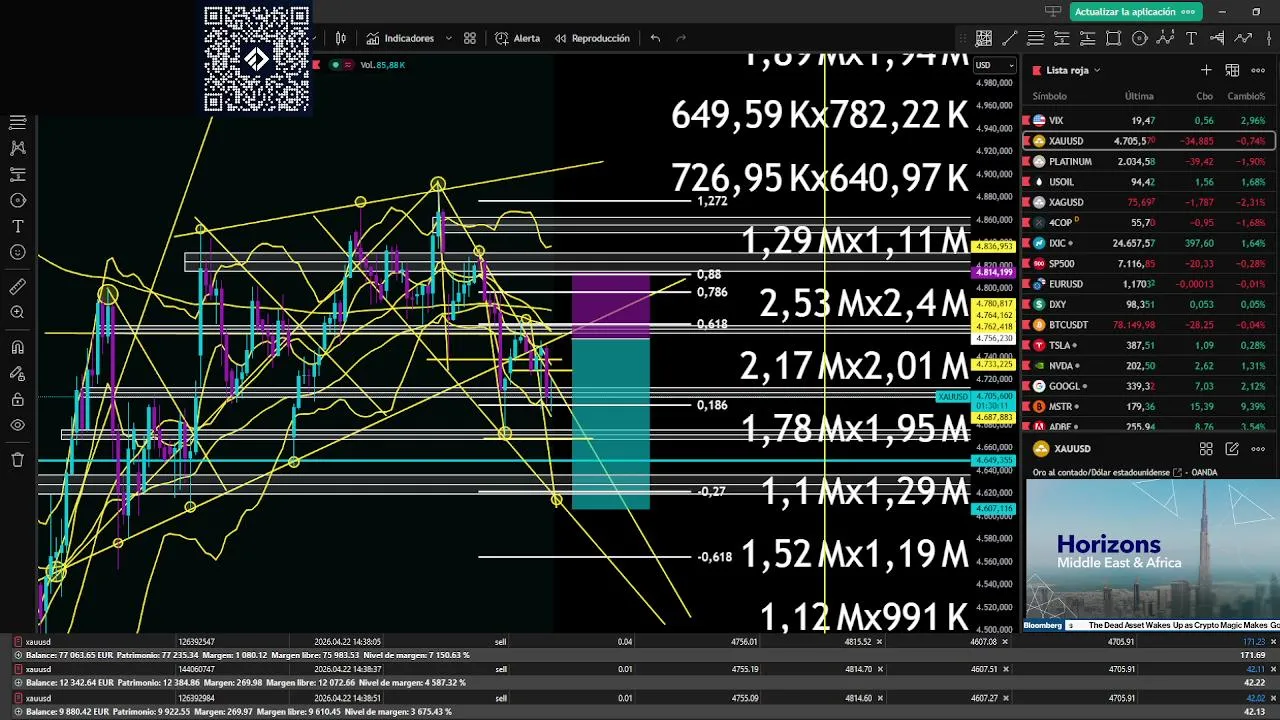Sort watchlist by Cbo column
The width and height of the screenshot is (1280, 720).
point(1204,96)
